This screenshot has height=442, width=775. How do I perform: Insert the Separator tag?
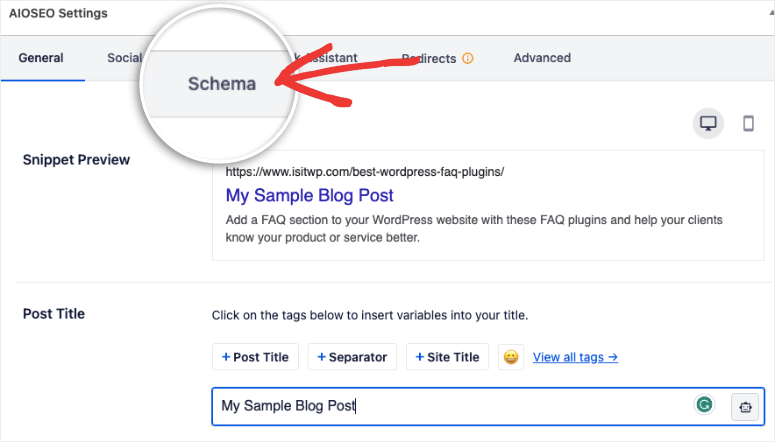(353, 357)
